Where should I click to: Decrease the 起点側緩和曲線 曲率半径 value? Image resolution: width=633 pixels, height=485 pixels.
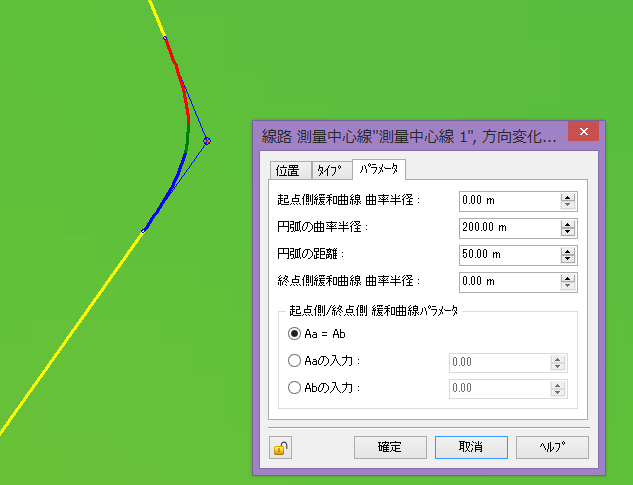[568, 205]
